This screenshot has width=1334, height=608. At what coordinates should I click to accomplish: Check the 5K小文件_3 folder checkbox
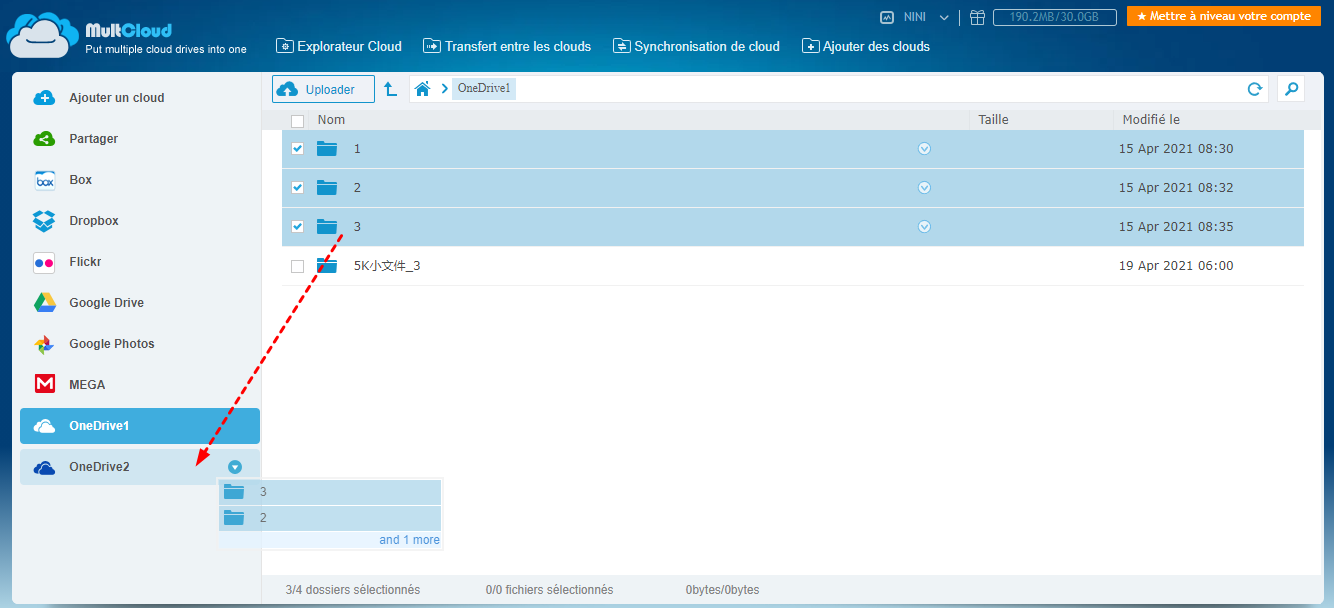(297, 266)
